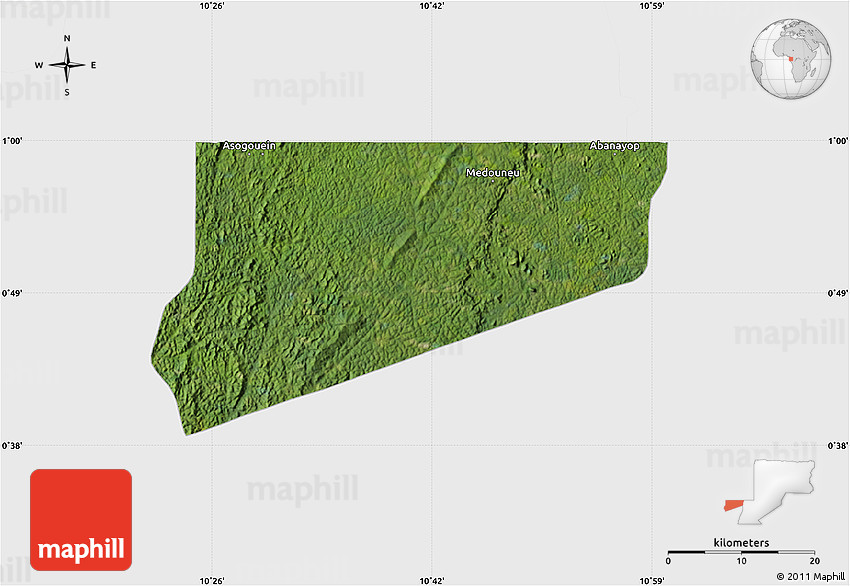Select the 0°38' latitude label on right
Image resolution: width=850 pixels, height=586 pixels.
pyautogui.click(x=838, y=445)
